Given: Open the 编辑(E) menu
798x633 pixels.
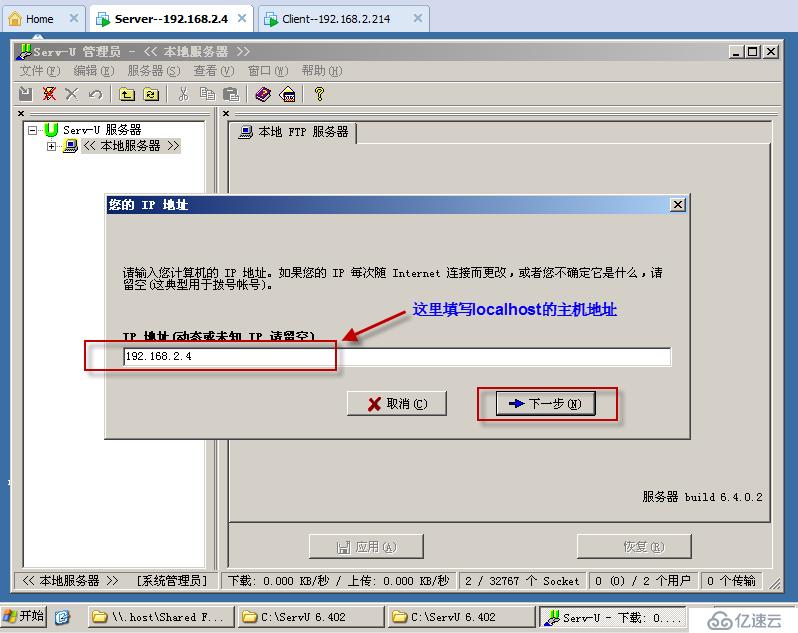Looking at the screenshot, I should tap(94, 71).
